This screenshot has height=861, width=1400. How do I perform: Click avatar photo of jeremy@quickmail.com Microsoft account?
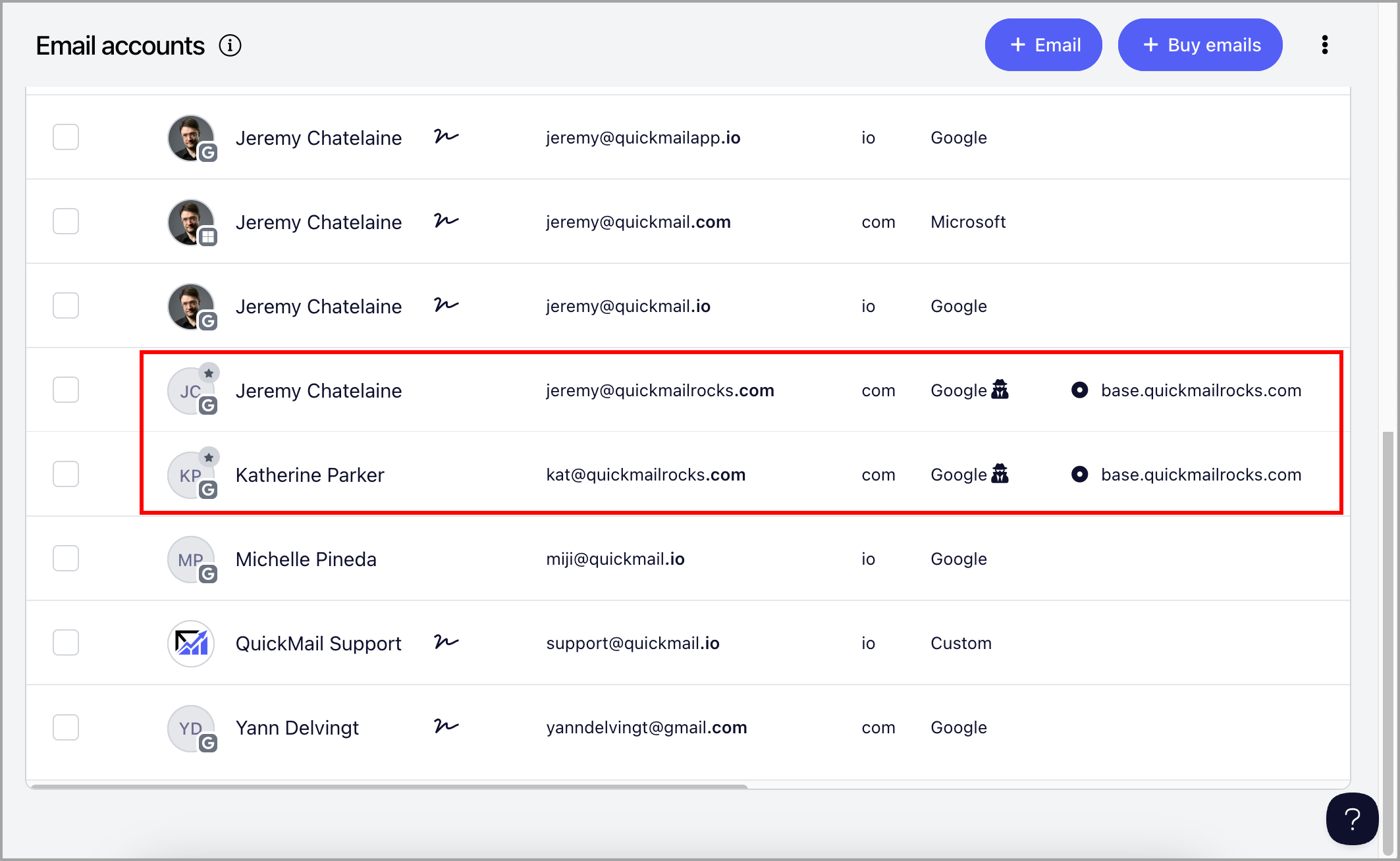(x=190, y=222)
